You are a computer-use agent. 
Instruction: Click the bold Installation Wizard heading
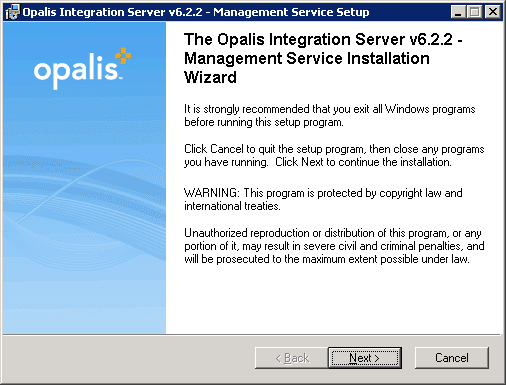323,58
